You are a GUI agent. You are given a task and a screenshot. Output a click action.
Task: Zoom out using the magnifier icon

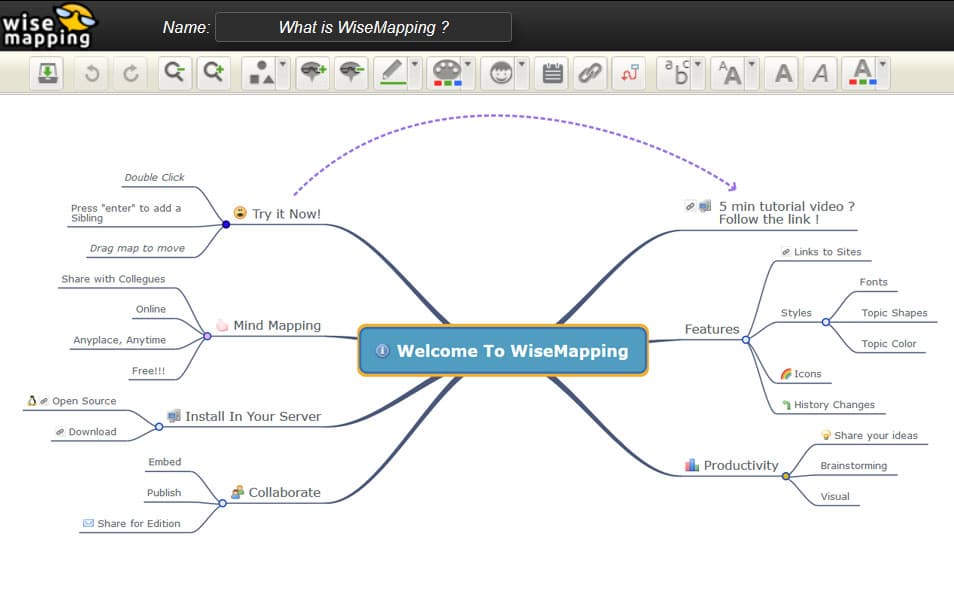172,73
